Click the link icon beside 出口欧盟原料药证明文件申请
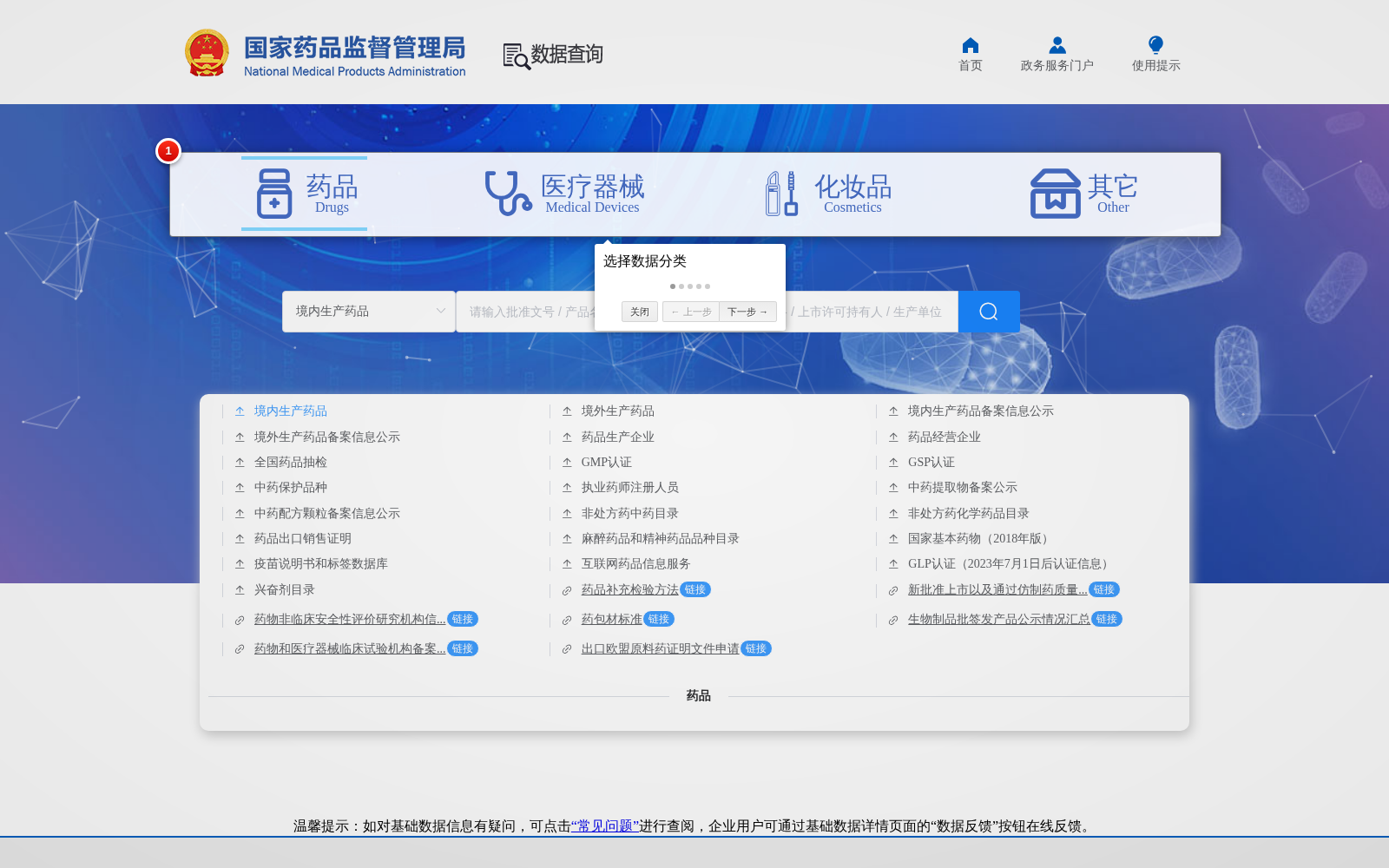1389x868 pixels. click(x=567, y=650)
